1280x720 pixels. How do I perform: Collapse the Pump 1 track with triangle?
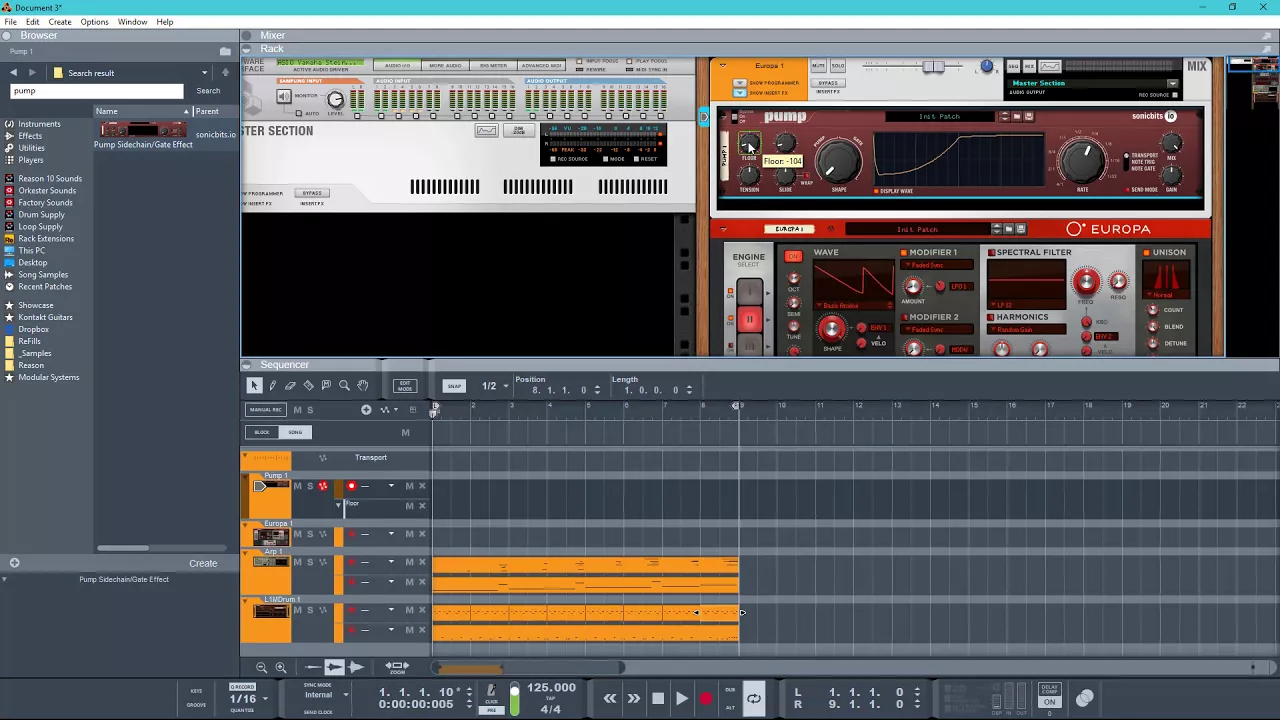[x=245, y=478]
